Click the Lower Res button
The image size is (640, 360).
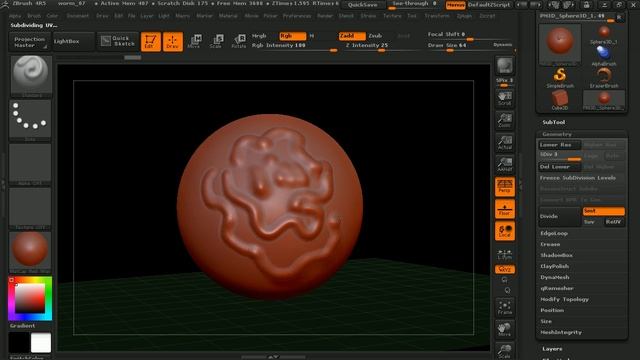559,145
